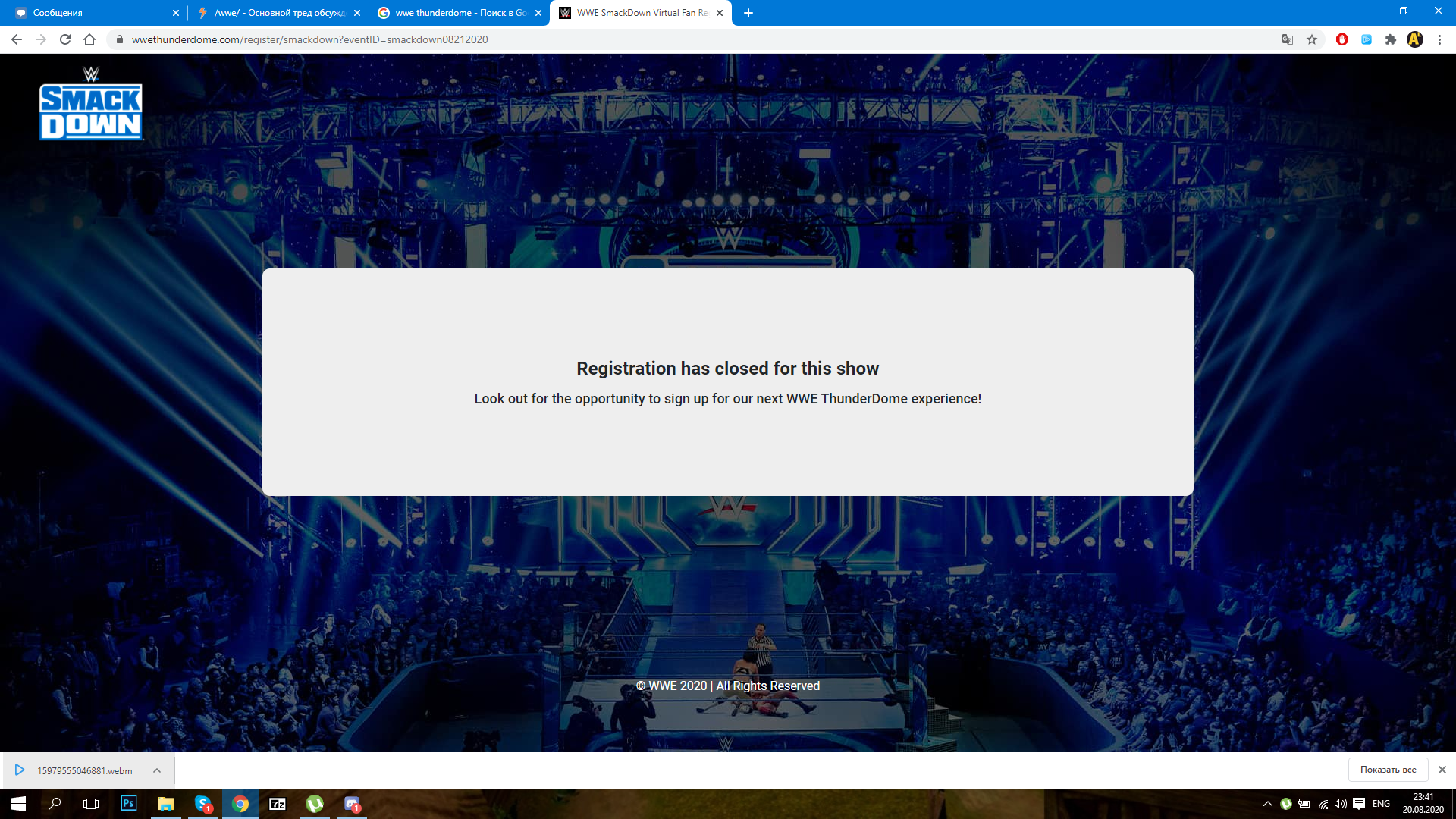Image resolution: width=1456 pixels, height=819 pixels.
Task: Open the translate page icon
Action: [1288, 39]
